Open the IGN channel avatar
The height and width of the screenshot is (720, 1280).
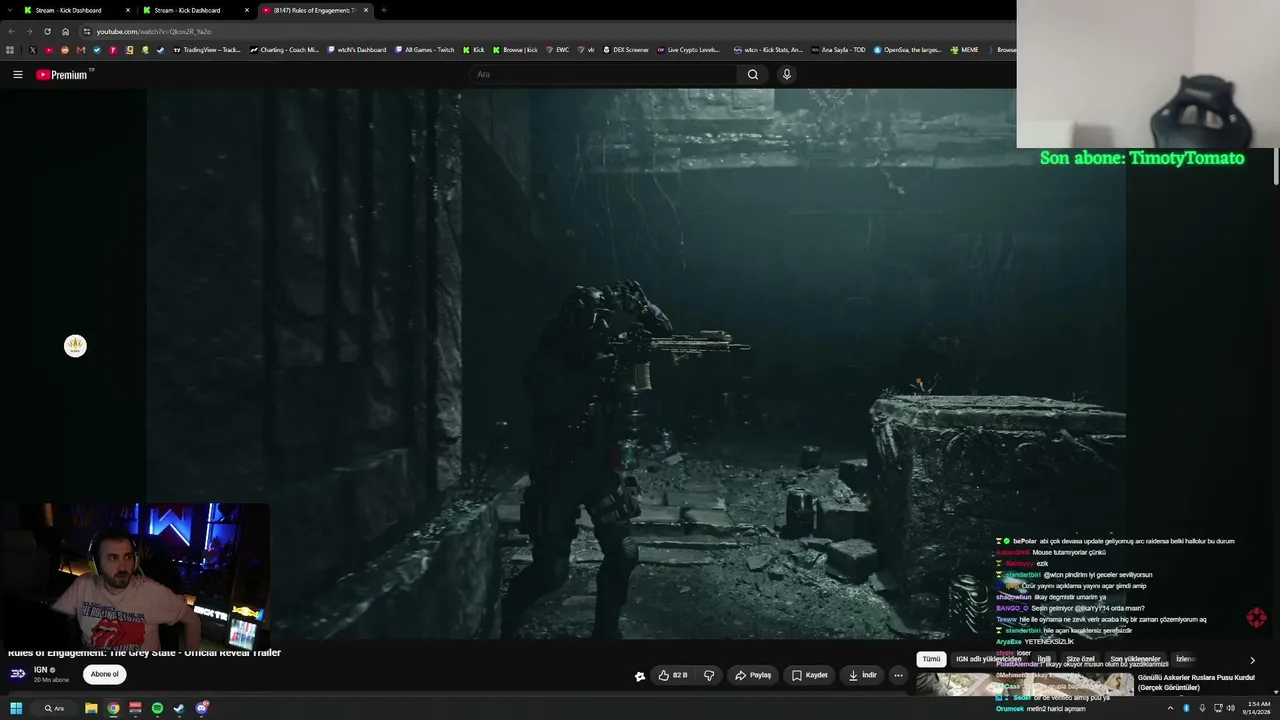(17, 673)
